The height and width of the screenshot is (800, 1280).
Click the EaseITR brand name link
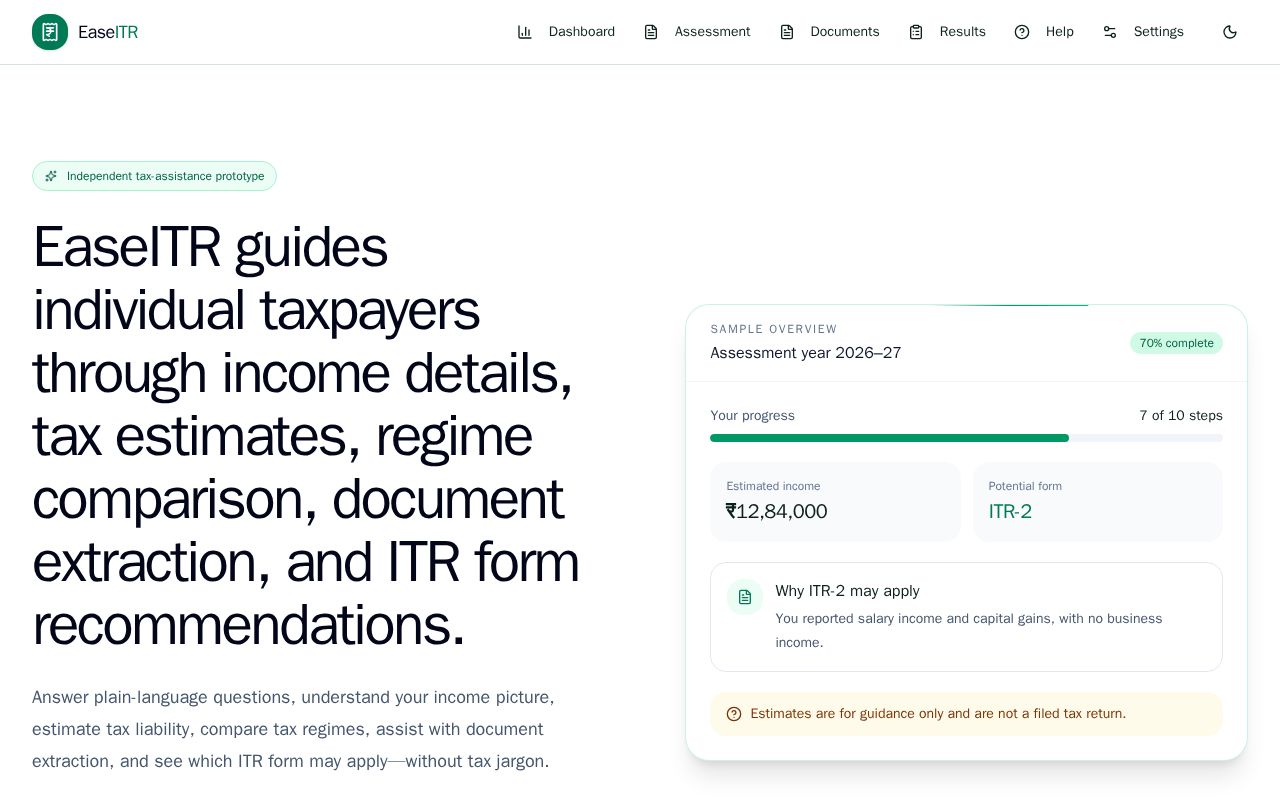[108, 32]
